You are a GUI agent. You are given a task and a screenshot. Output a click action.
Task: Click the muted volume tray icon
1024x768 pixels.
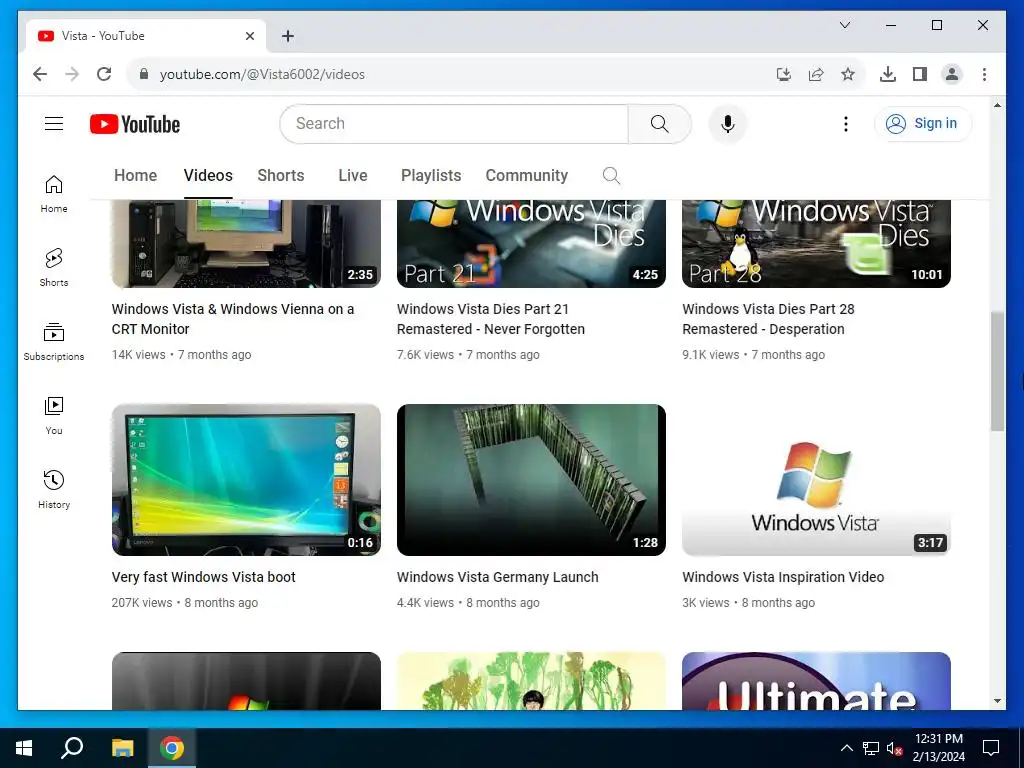tap(895, 748)
